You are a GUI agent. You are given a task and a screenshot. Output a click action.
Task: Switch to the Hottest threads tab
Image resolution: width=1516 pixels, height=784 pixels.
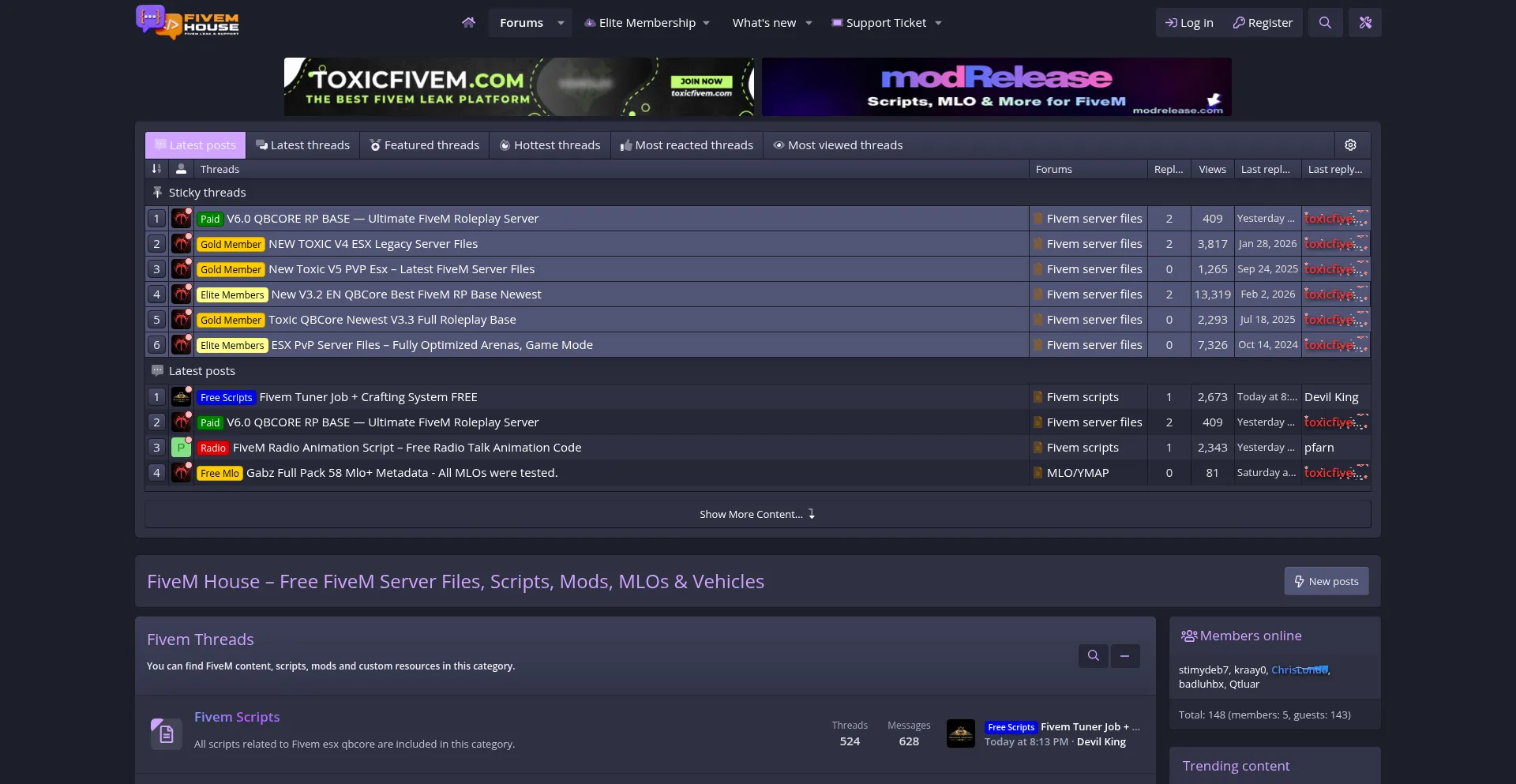tap(550, 145)
